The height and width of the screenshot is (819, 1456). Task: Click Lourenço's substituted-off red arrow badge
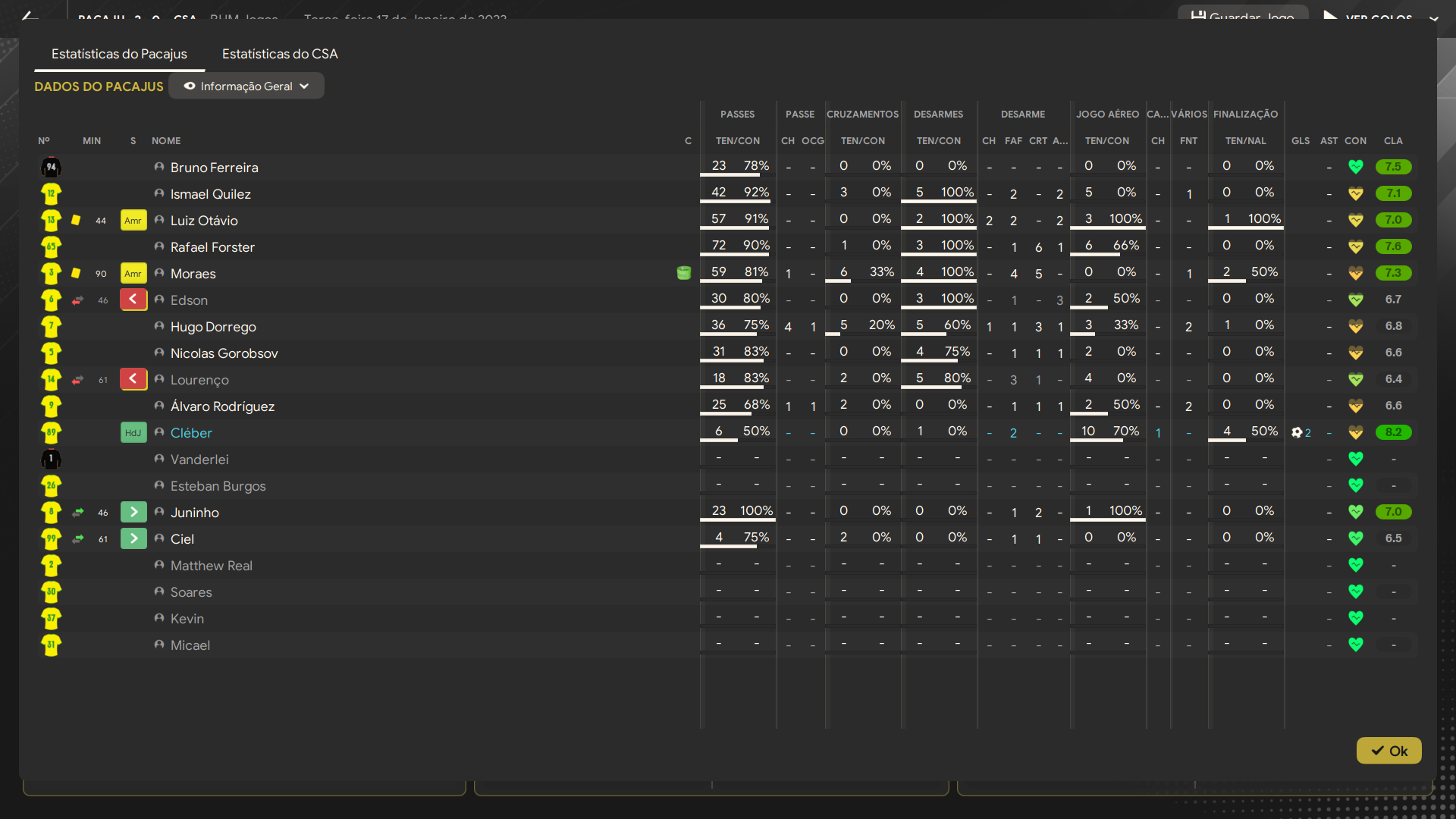coord(133,379)
